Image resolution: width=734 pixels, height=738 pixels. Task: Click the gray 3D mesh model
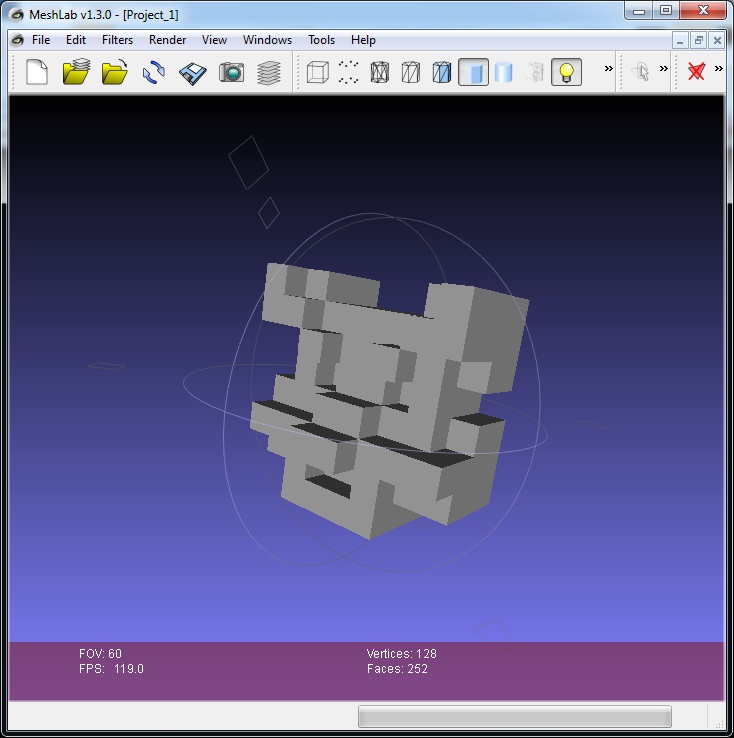391,400
